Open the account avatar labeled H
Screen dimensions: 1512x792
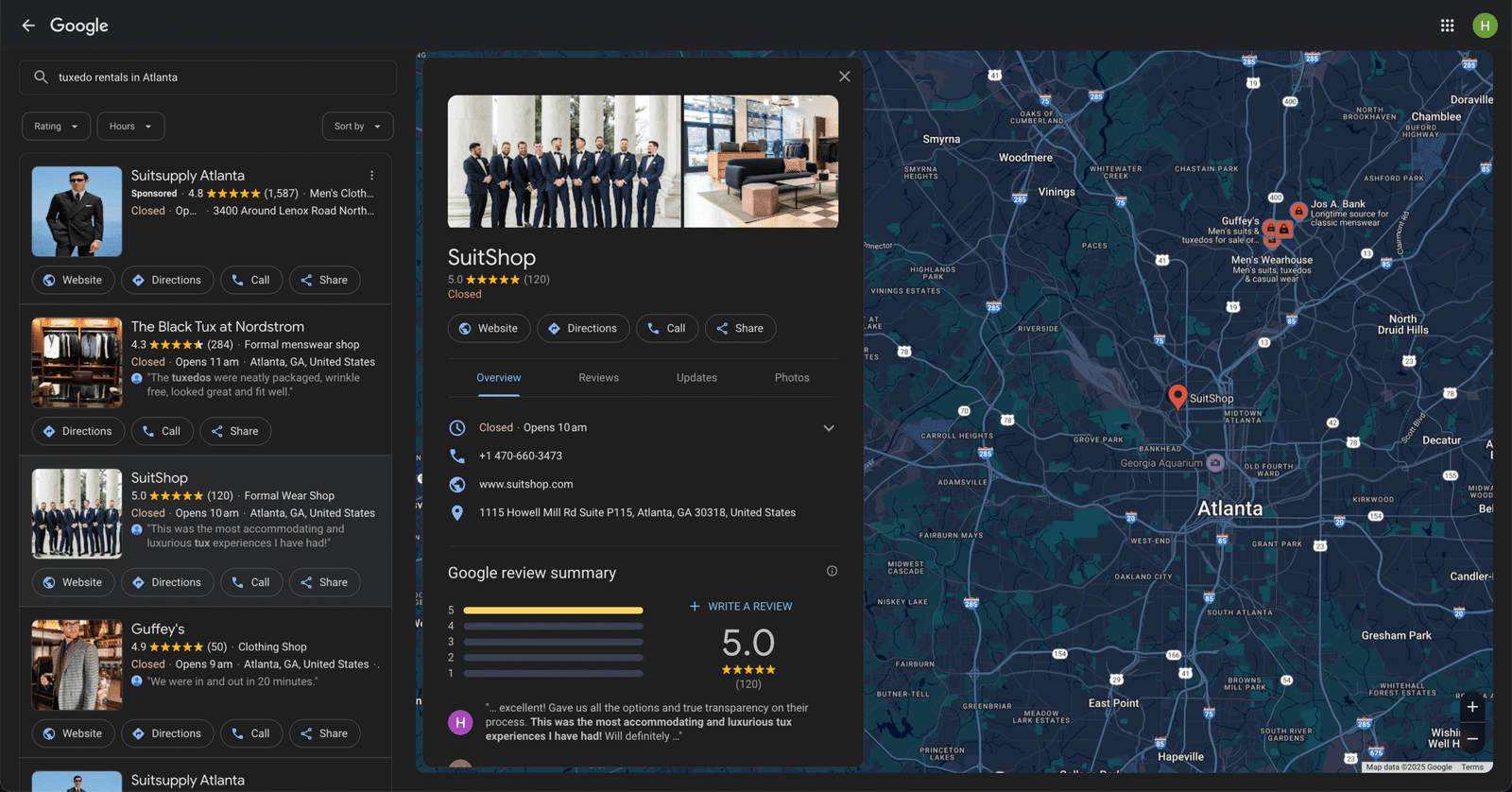pyautogui.click(x=1485, y=26)
